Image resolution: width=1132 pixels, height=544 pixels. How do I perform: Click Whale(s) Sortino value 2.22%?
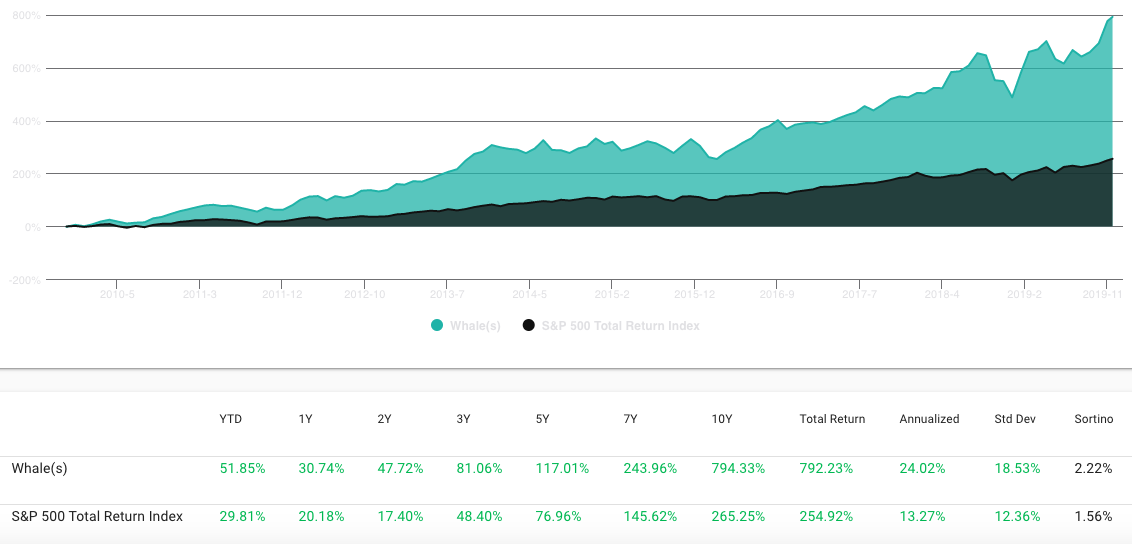tap(1094, 468)
